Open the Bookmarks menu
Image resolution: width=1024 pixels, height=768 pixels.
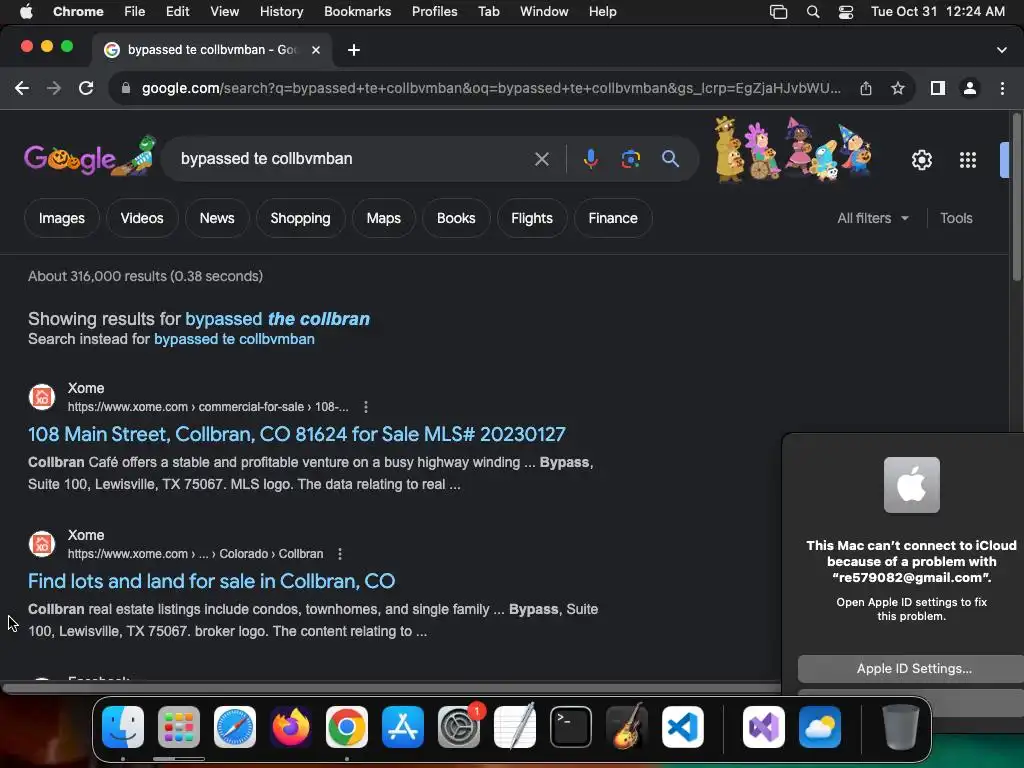click(x=358, y=12)
